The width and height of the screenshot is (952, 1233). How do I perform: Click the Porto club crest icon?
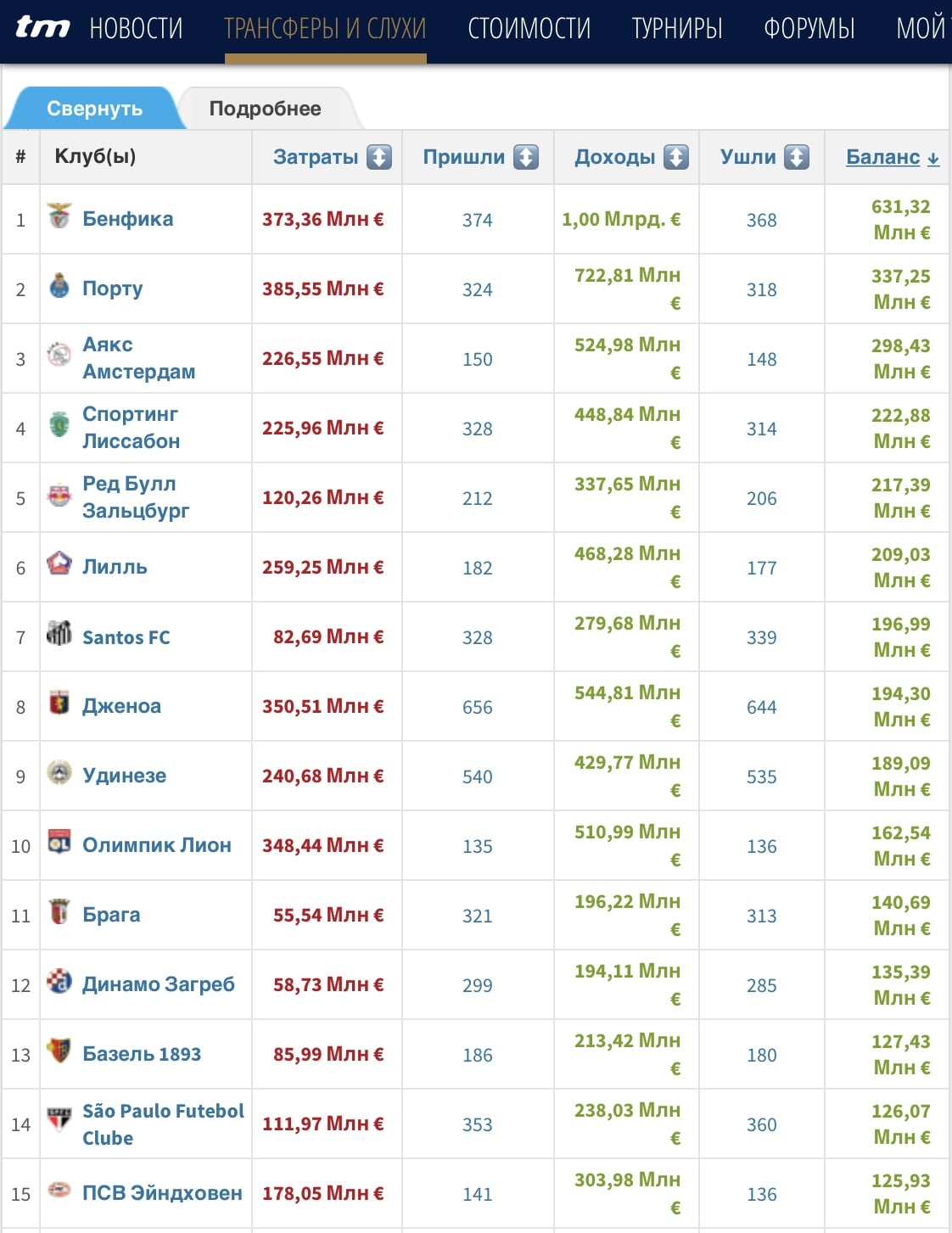[59, 286]
